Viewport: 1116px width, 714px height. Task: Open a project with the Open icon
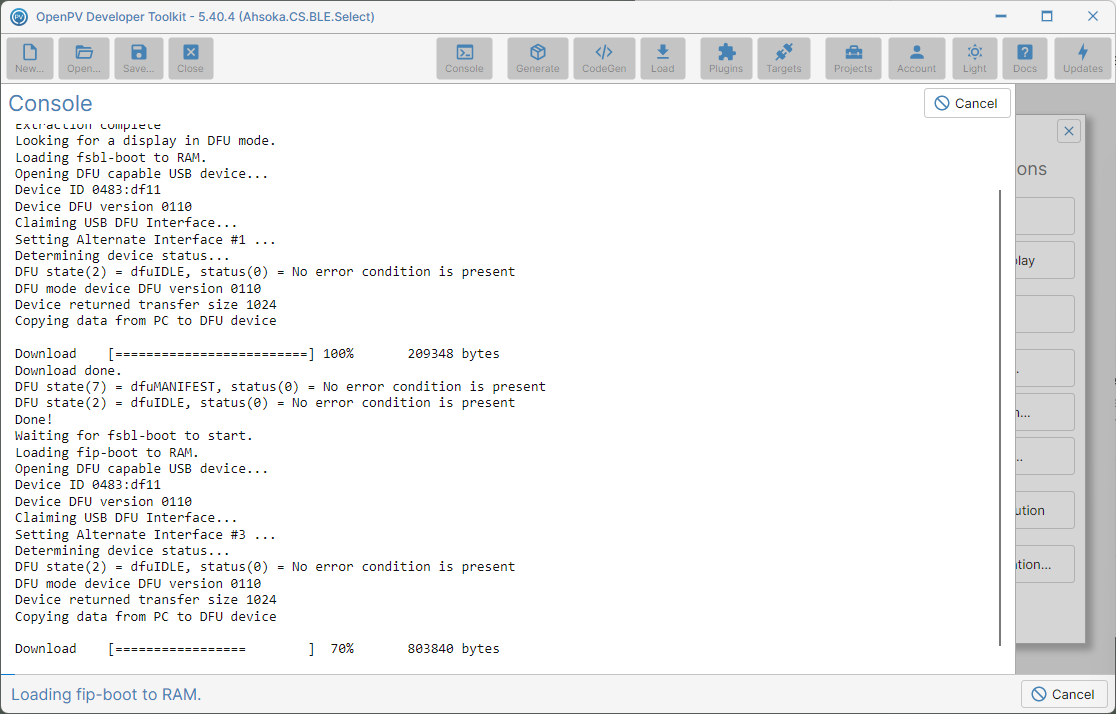(84, 58)
